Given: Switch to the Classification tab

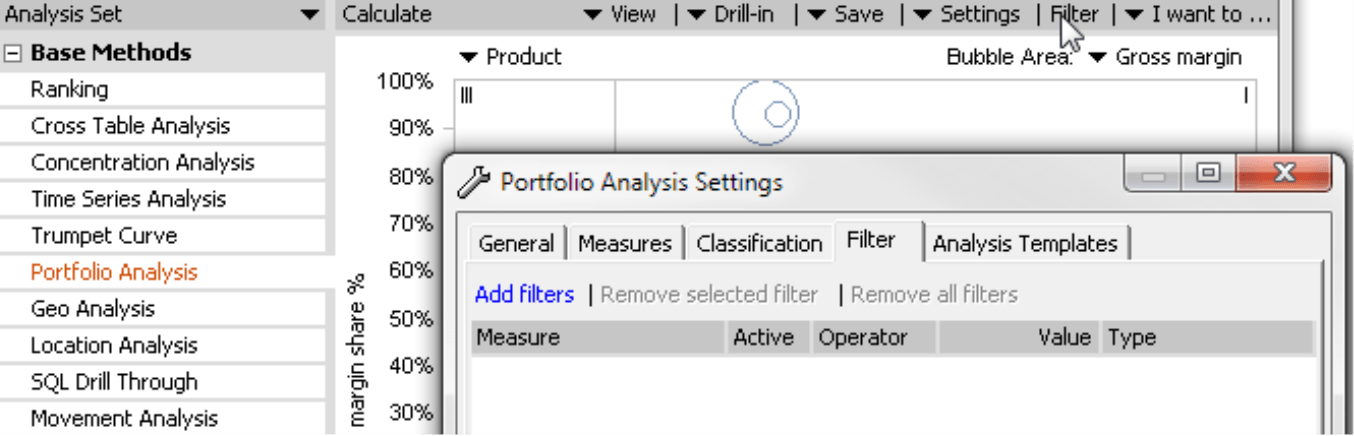Looking at the screenshot, I should coord(759,243).
